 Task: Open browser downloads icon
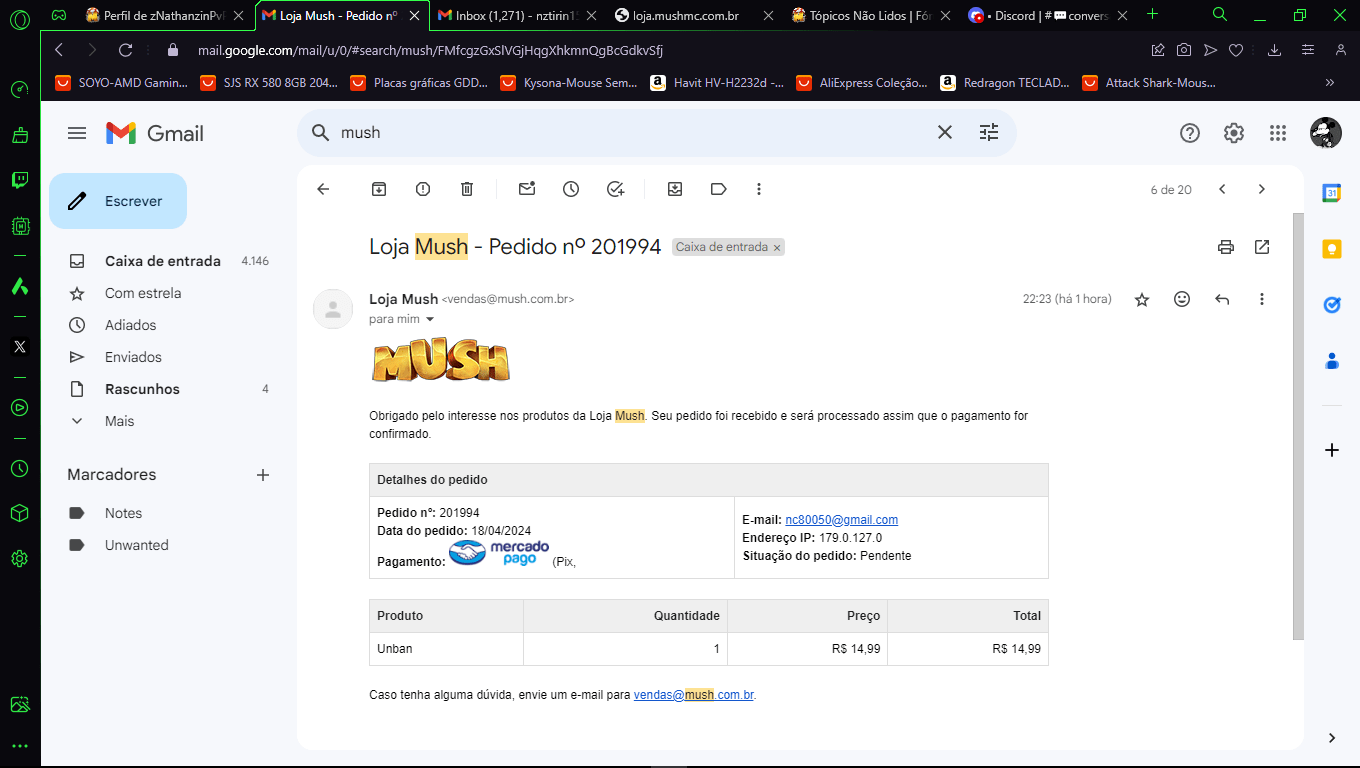tap(1274, 50)
